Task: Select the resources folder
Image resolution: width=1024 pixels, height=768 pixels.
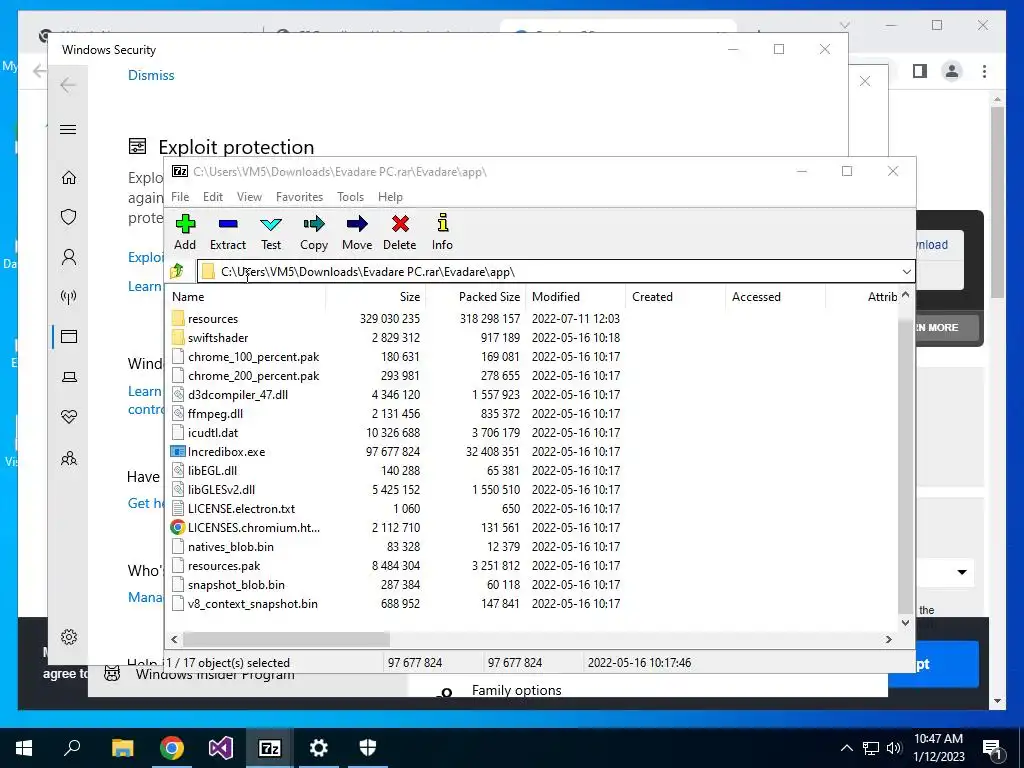Action: coord(213,319)
